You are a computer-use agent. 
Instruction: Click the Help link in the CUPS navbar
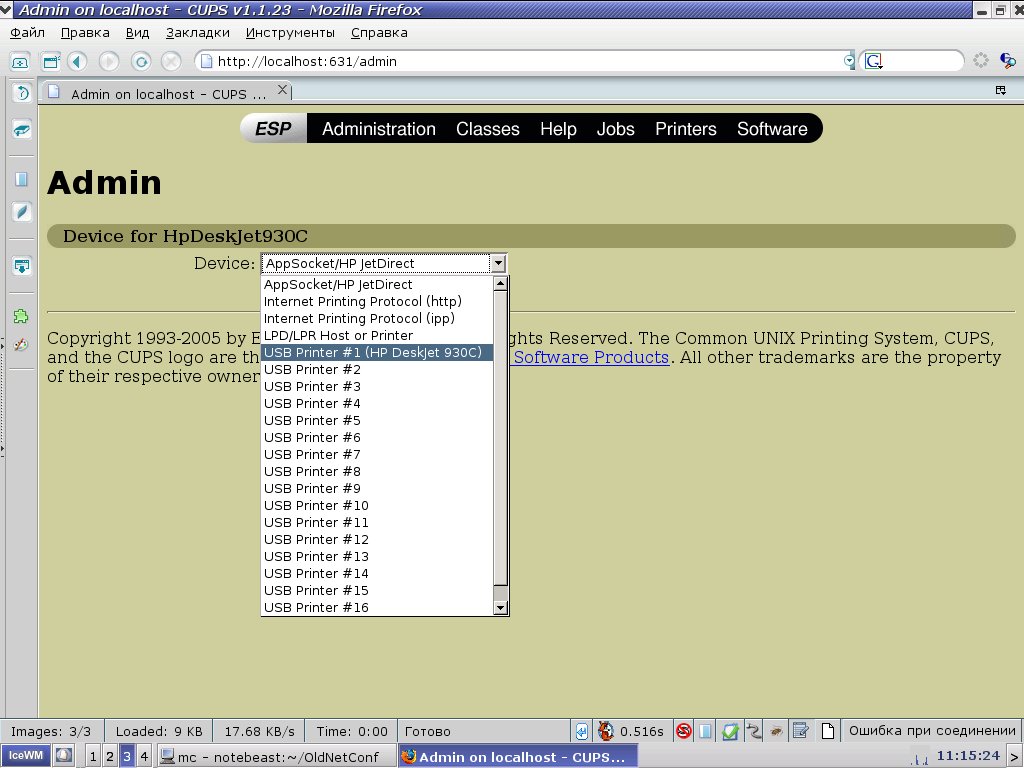point(558,129)
